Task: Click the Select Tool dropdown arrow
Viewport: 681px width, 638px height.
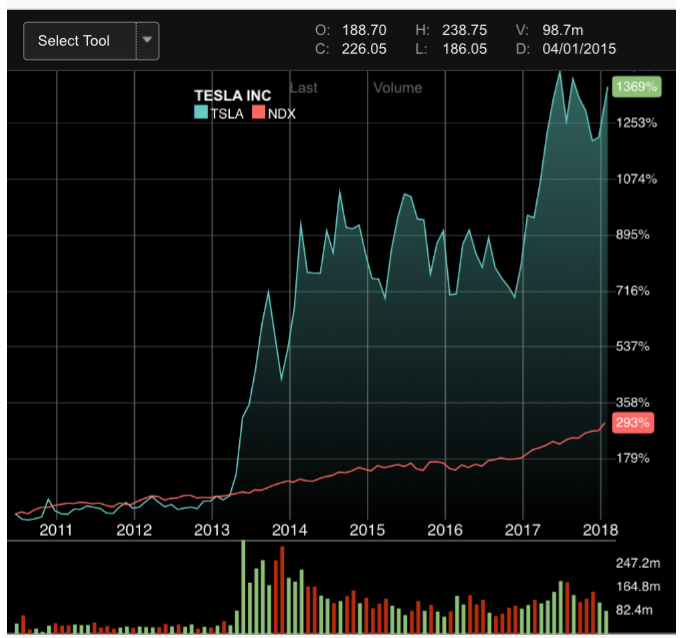Action: tap(147, 40)
